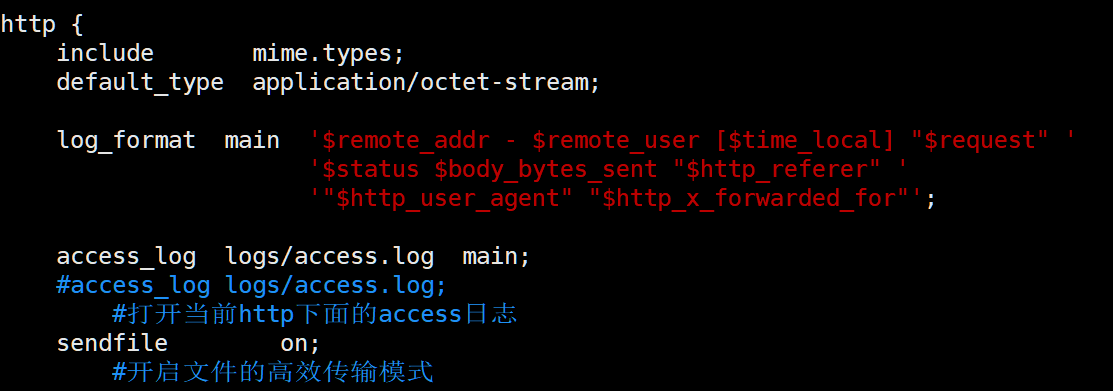Click the '$remote_addr' variable in red
Viewport: 1113px width, 391px height.
tap(405, 141)
